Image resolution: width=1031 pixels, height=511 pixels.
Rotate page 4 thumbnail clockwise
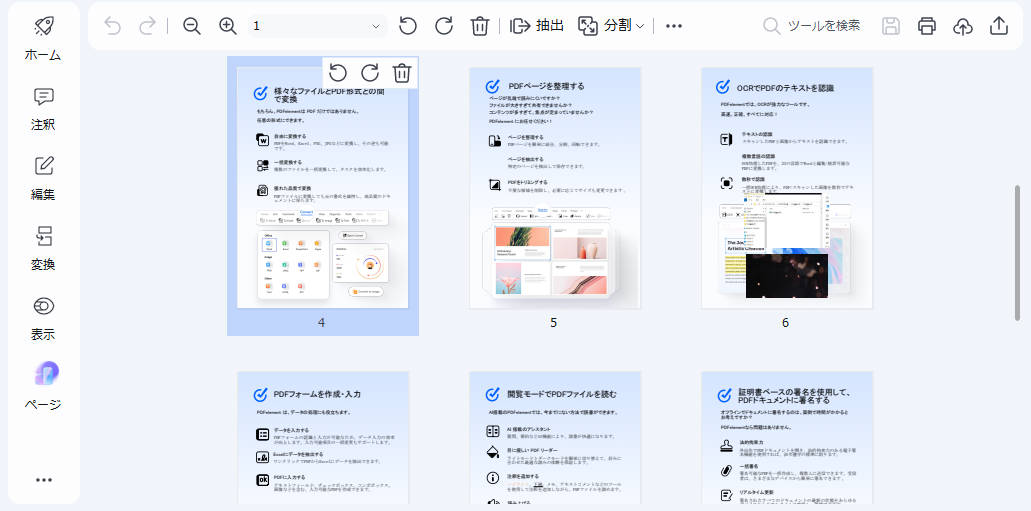click(370, 72)
